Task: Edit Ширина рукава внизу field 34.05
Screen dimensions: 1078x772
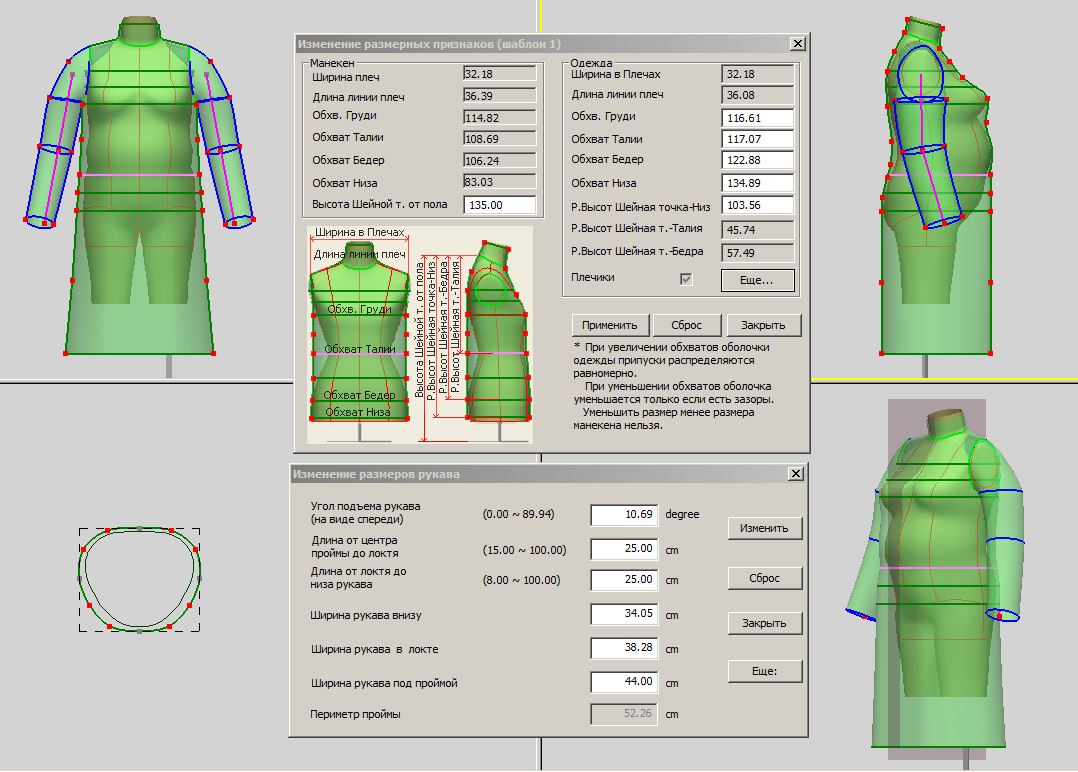Action: click(624, 613)
